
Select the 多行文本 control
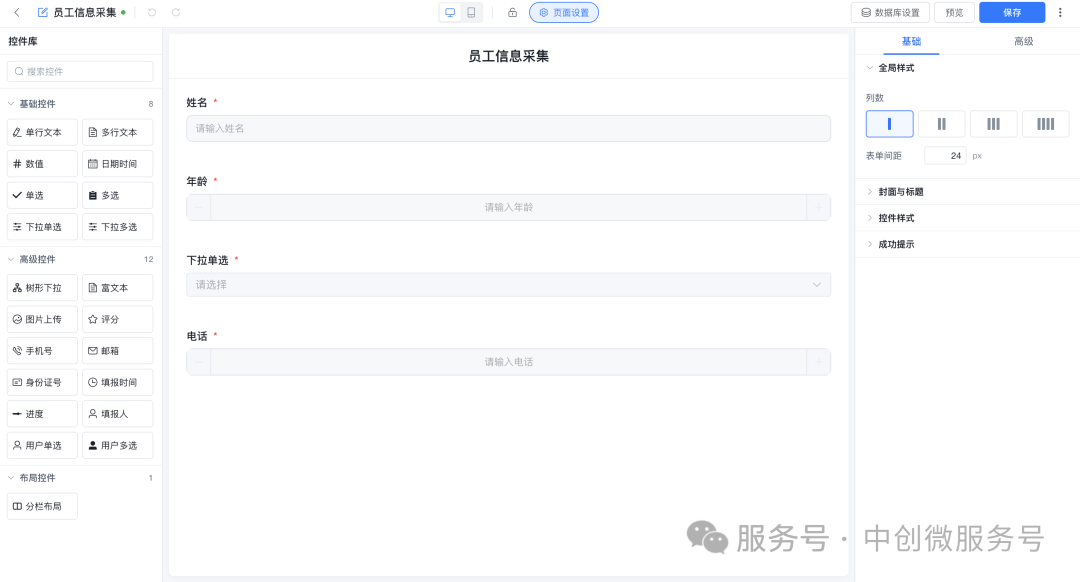click(x=118, y=132)
